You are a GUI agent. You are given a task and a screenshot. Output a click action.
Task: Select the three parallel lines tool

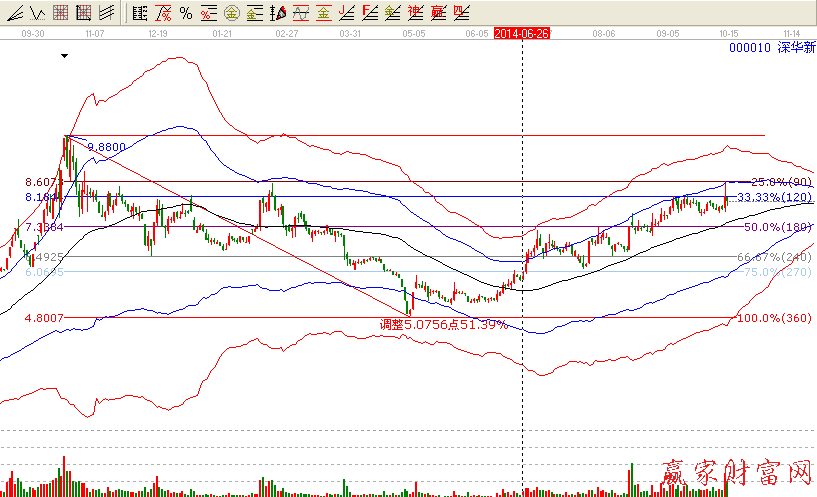point(106,13)
